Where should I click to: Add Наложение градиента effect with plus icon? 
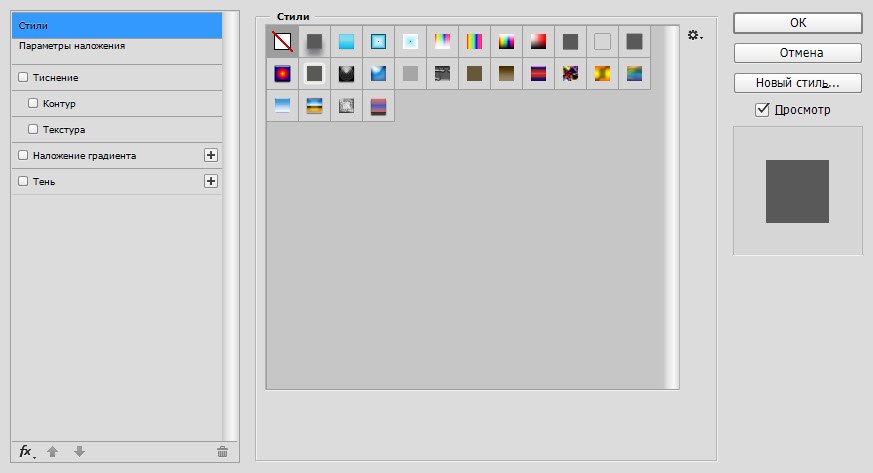click(210, 155)
